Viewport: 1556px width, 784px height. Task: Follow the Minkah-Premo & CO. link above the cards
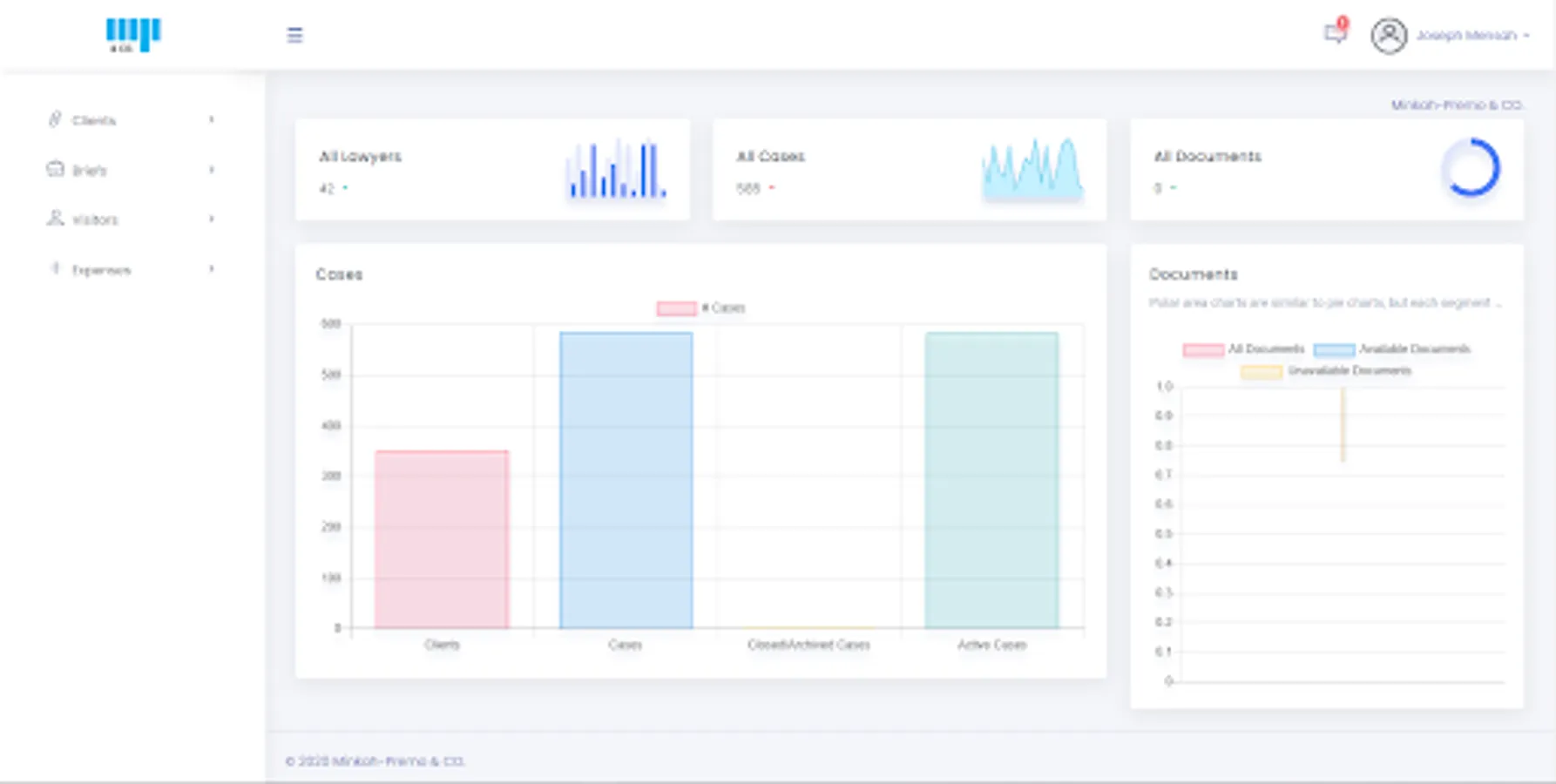pyautogui.click(x=1457, y=105)
